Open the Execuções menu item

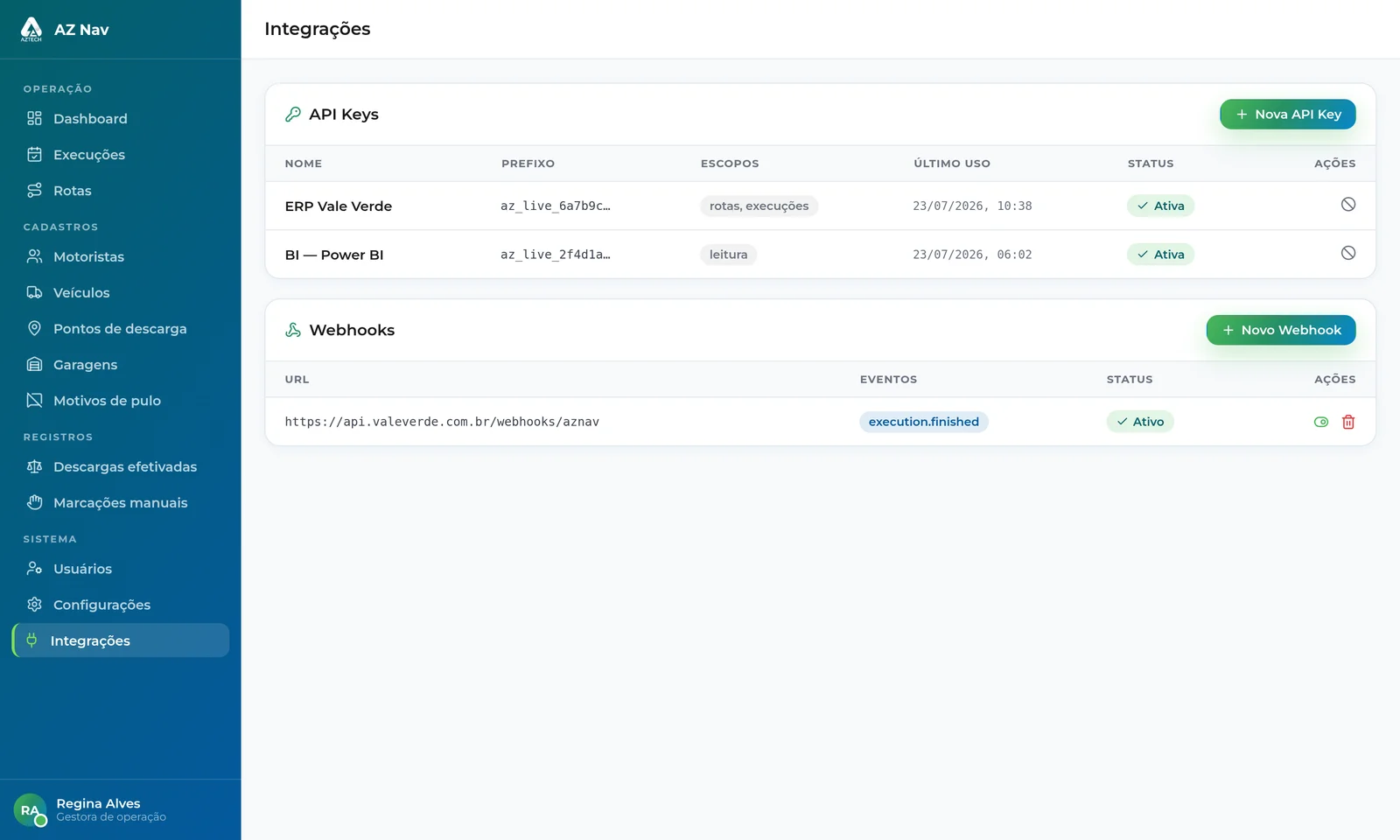click(x=121, y=154)
